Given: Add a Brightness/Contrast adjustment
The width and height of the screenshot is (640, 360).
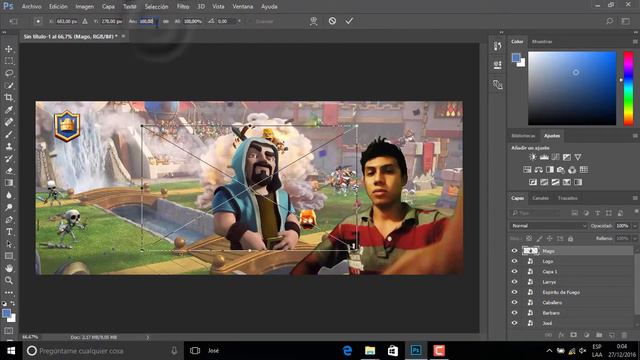Looking at the screenshot, I should [533, 157].
